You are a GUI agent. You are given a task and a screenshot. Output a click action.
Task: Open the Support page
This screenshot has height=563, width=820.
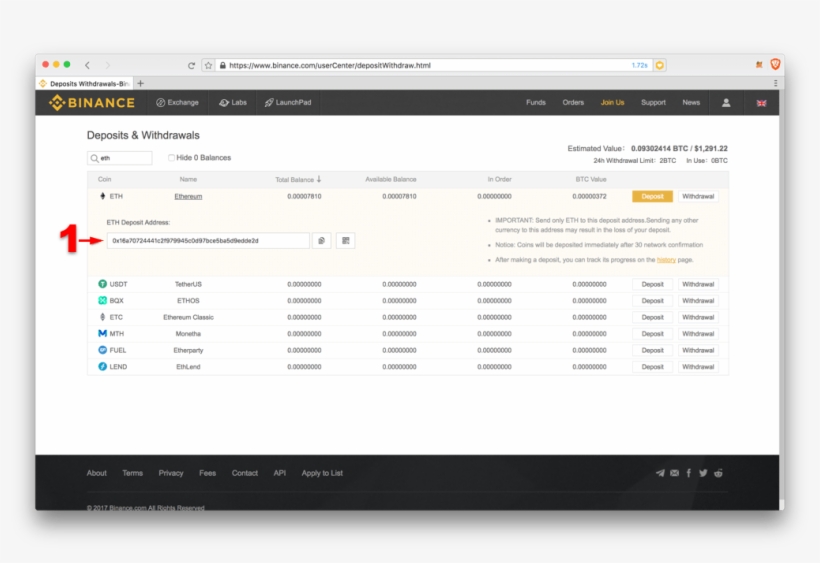pyautogui.click(x=653, y=102)
